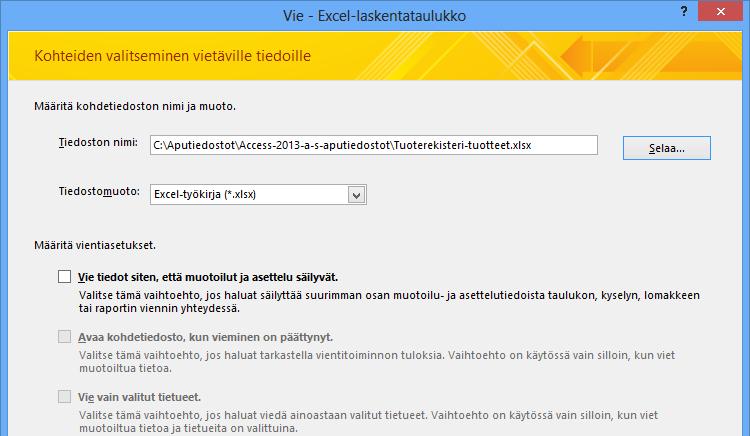
Task: Select the Excel-työkirja (*.xlsx) combo box
Action: 258,195
